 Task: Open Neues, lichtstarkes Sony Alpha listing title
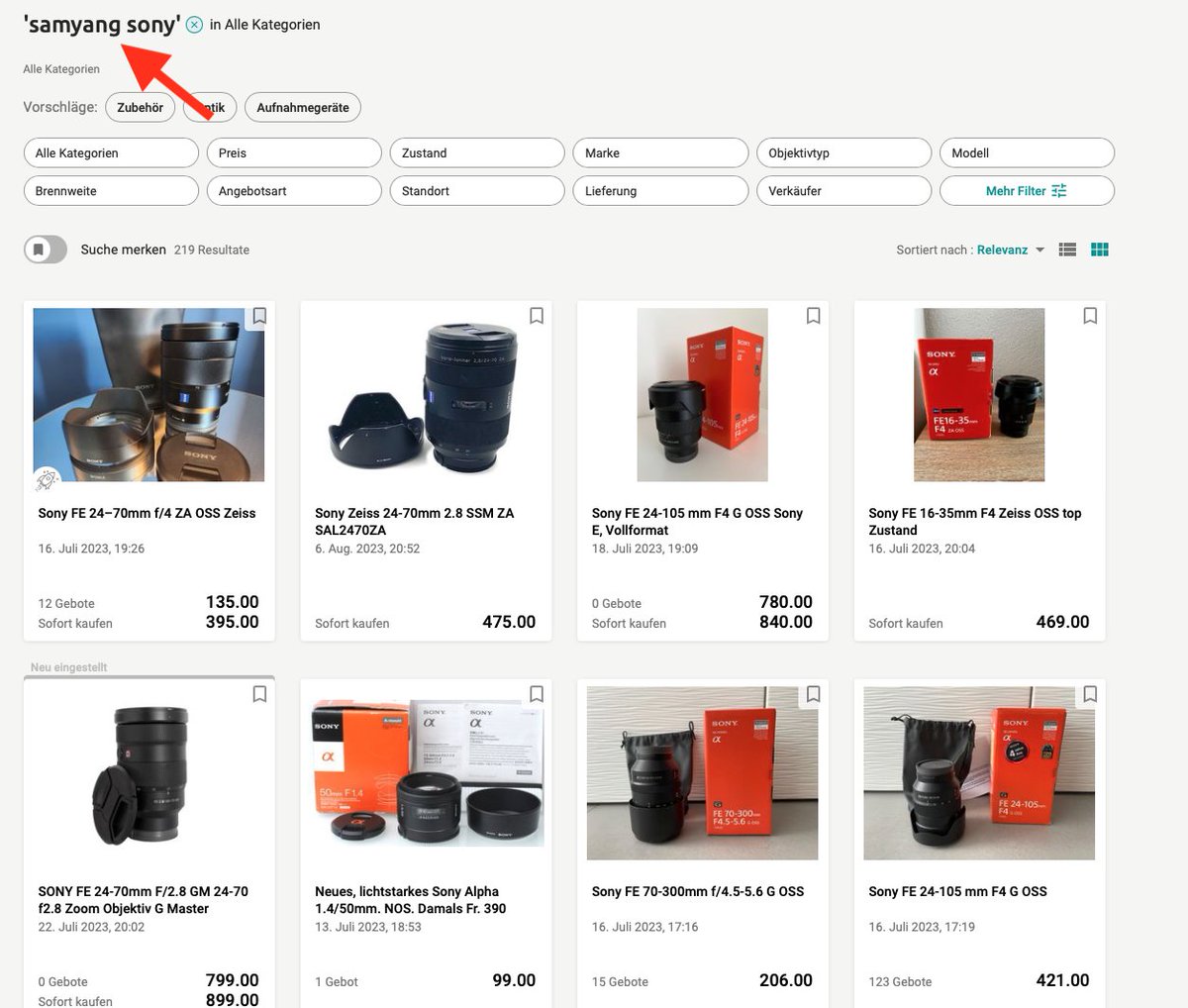[x=411, y=899]
